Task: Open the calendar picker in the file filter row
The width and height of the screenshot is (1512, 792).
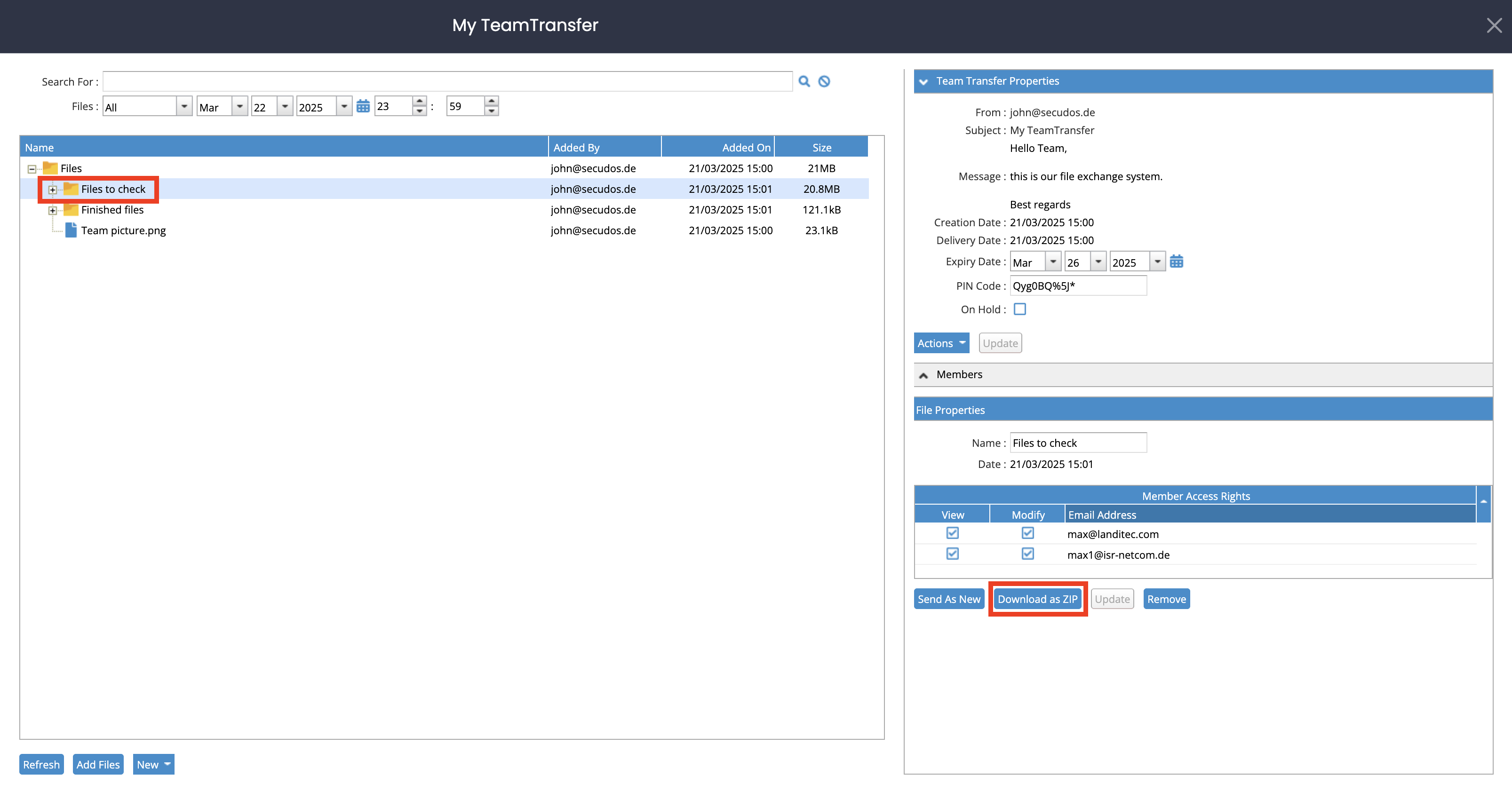Action: (363, 106)
